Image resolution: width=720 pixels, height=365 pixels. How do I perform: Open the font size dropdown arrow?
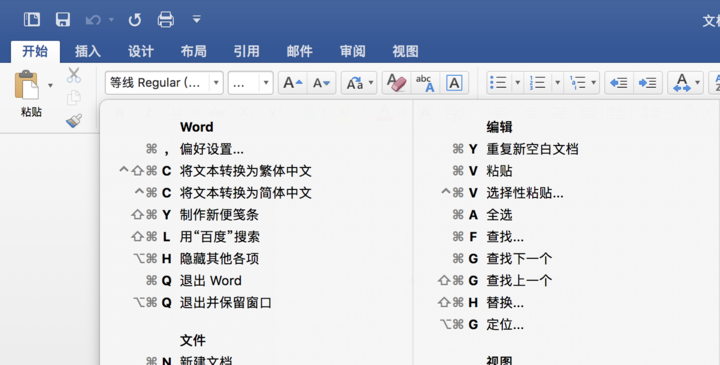pyautogui.click(x=266, y=83)
